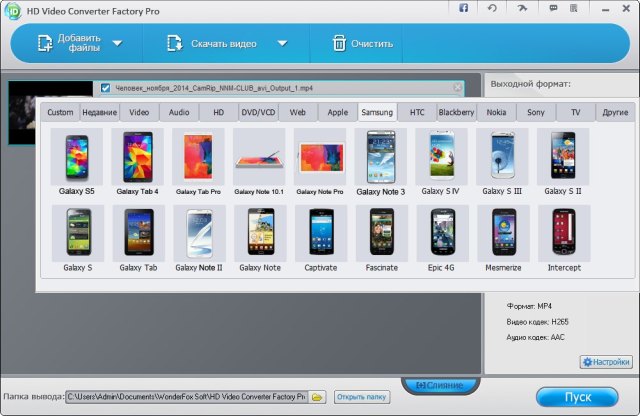Open the Настройки settings button

click(606, 361)
